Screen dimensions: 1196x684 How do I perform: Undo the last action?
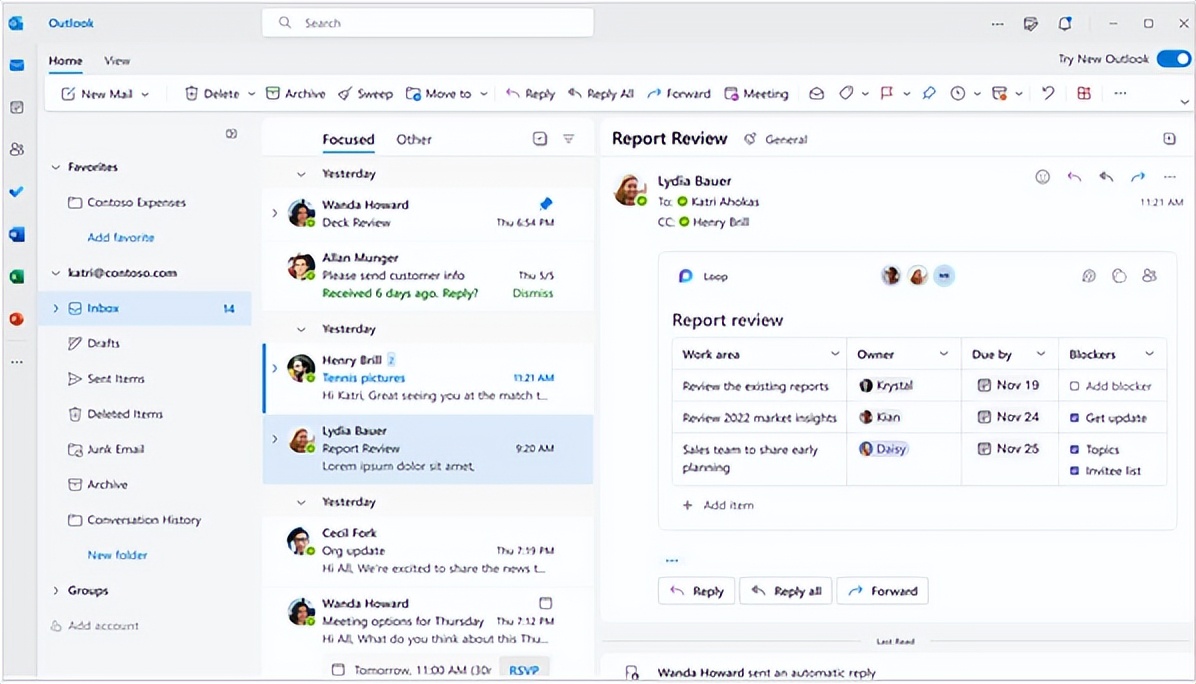[x=1047, y=92]
